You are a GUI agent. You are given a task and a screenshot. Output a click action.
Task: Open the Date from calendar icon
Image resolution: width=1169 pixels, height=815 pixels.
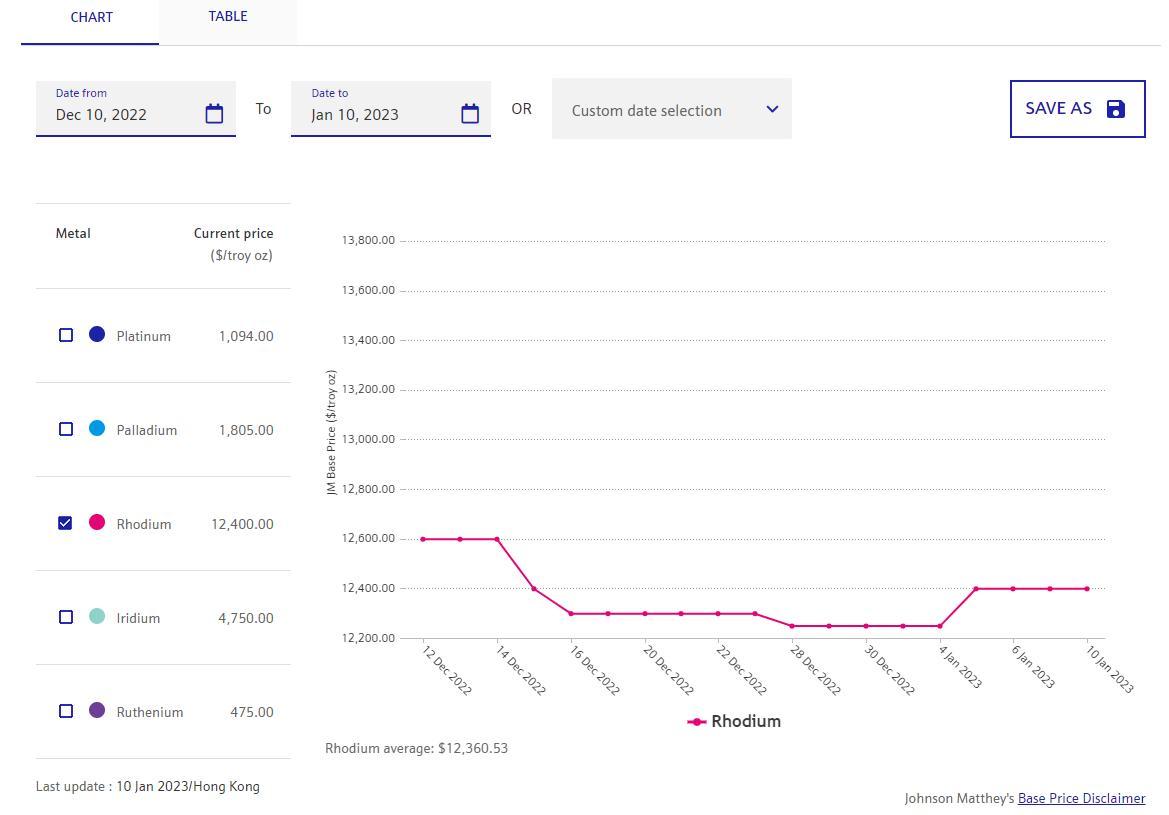pos(214,114)
